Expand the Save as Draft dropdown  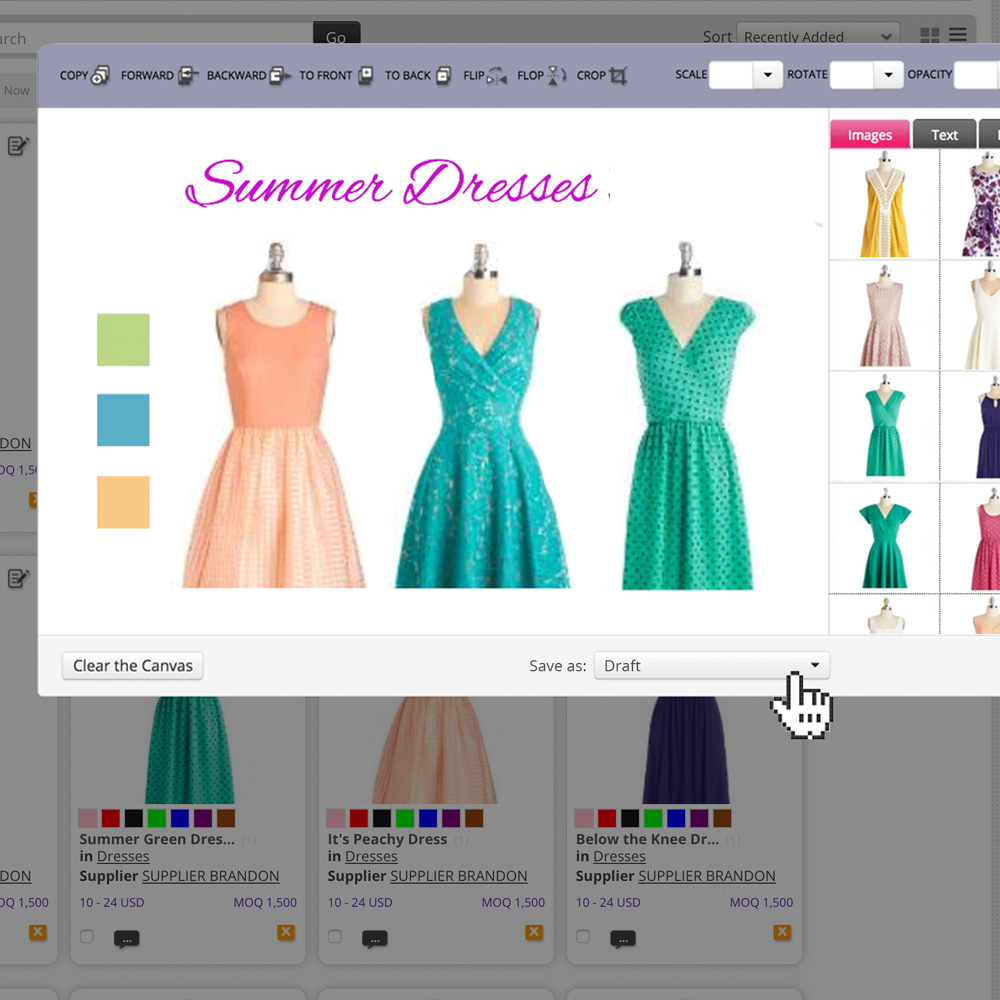click(x=814, y=666)
